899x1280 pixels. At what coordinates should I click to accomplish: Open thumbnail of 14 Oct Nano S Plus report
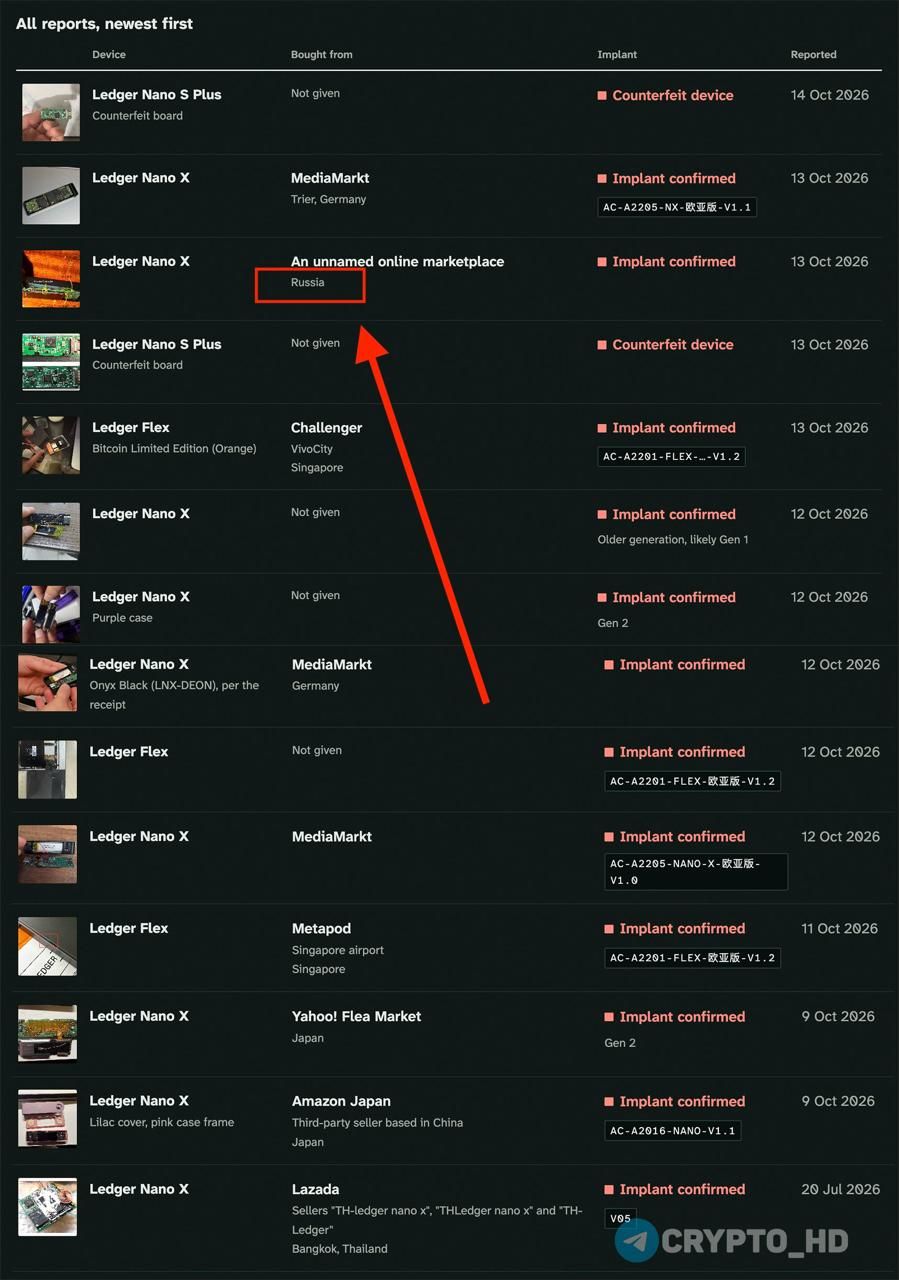(x=51, y=112)
